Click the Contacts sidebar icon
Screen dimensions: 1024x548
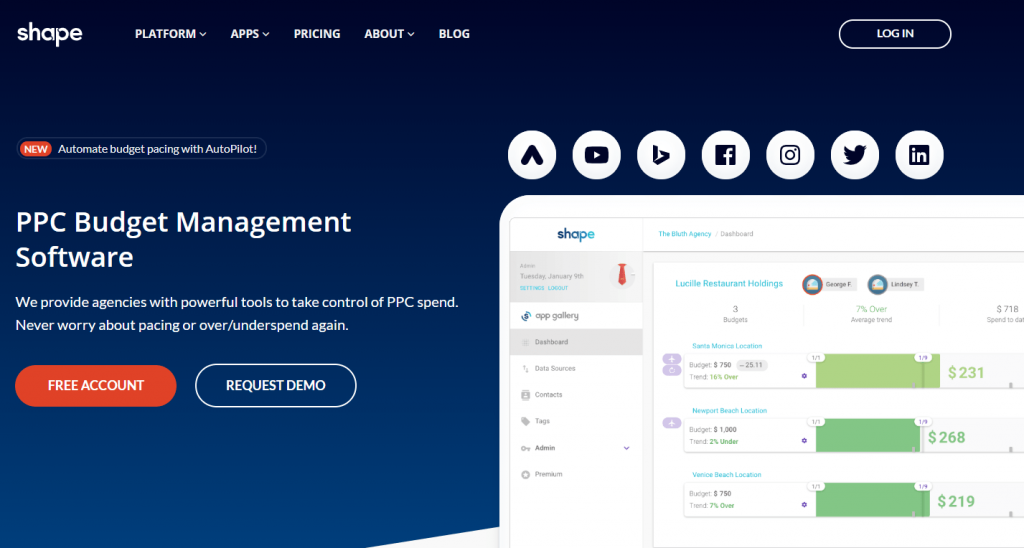pos(525,395)
